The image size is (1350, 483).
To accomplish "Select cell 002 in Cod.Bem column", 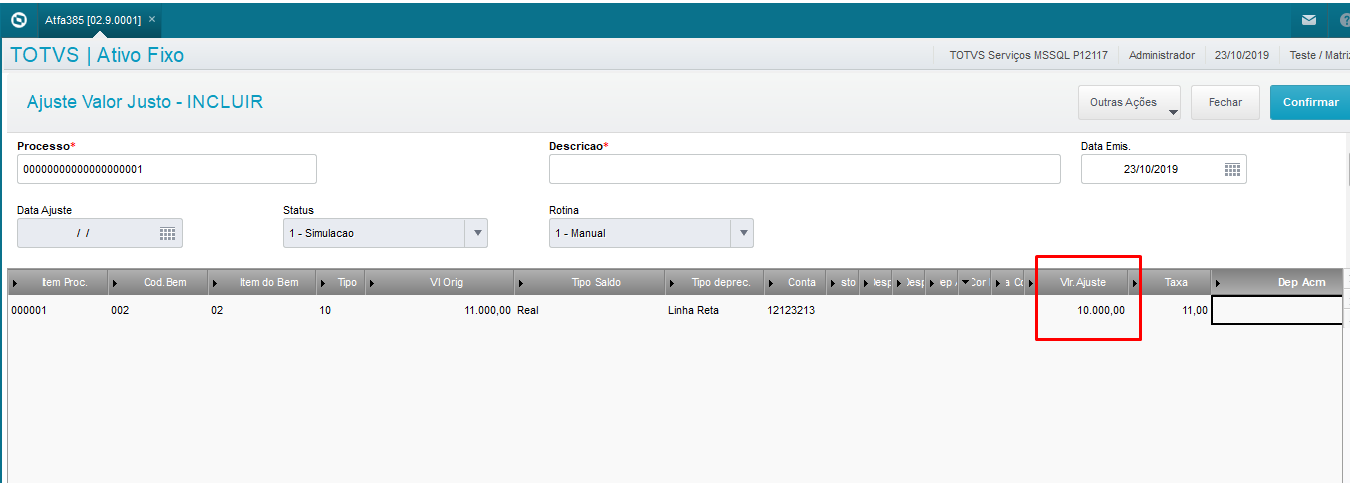I will pyautogui.click(x=158, y=310).
